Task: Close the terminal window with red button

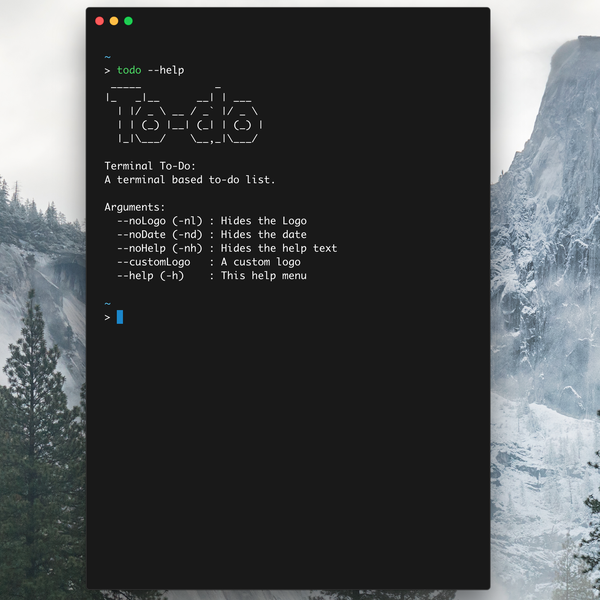Action: (x=99, y=21)
